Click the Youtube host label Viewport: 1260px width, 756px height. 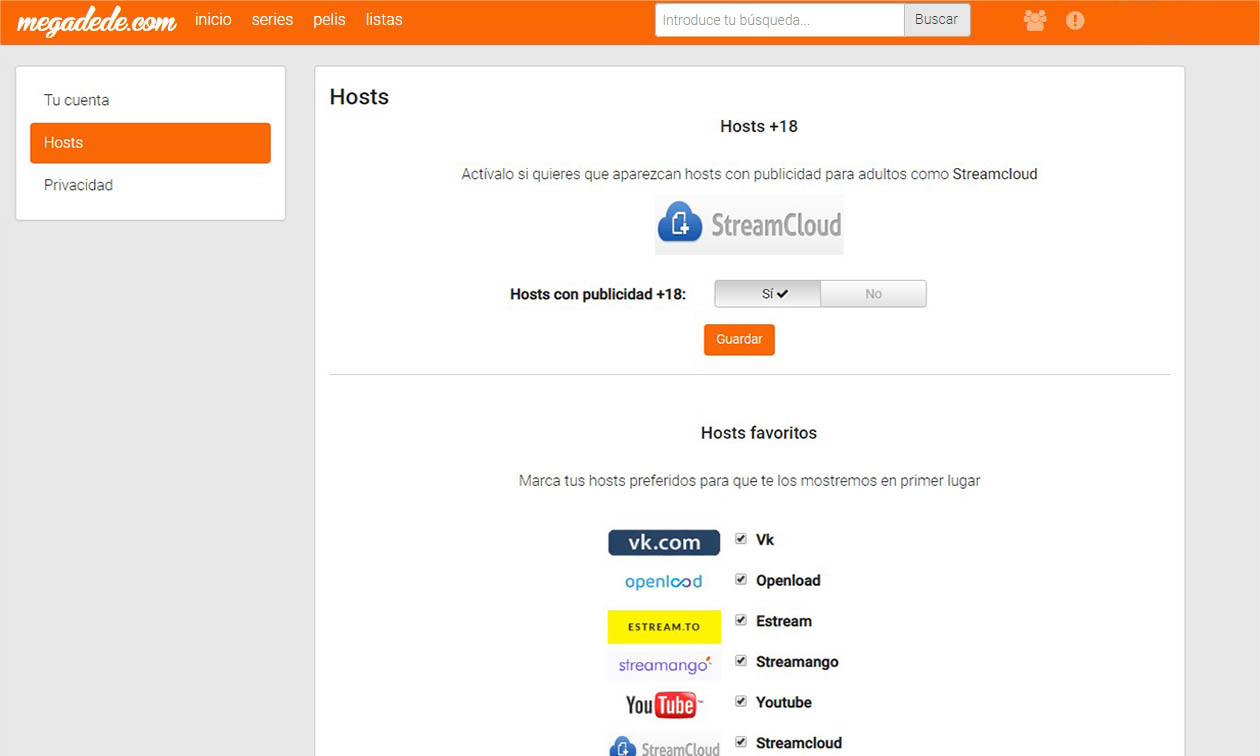pos(784,703)
